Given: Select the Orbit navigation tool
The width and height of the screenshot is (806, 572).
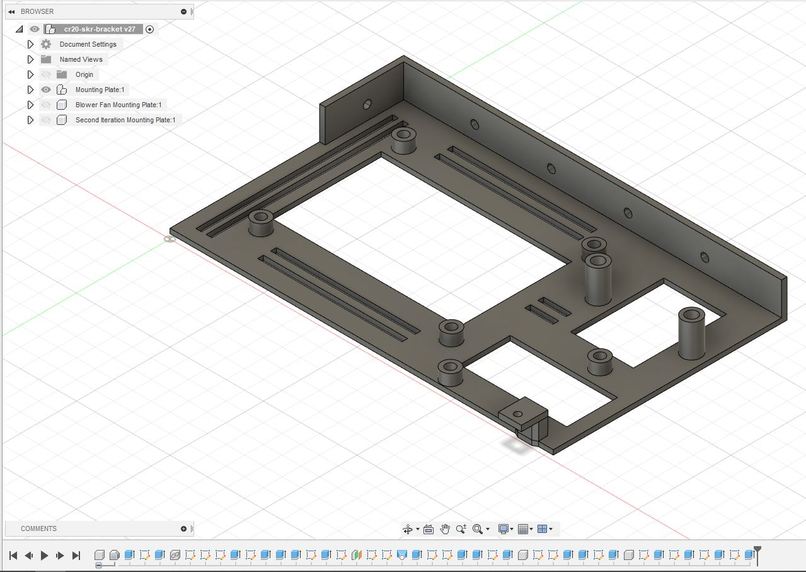Looking at the screenshot, I should pyautogui.click(x=408, y=529).
